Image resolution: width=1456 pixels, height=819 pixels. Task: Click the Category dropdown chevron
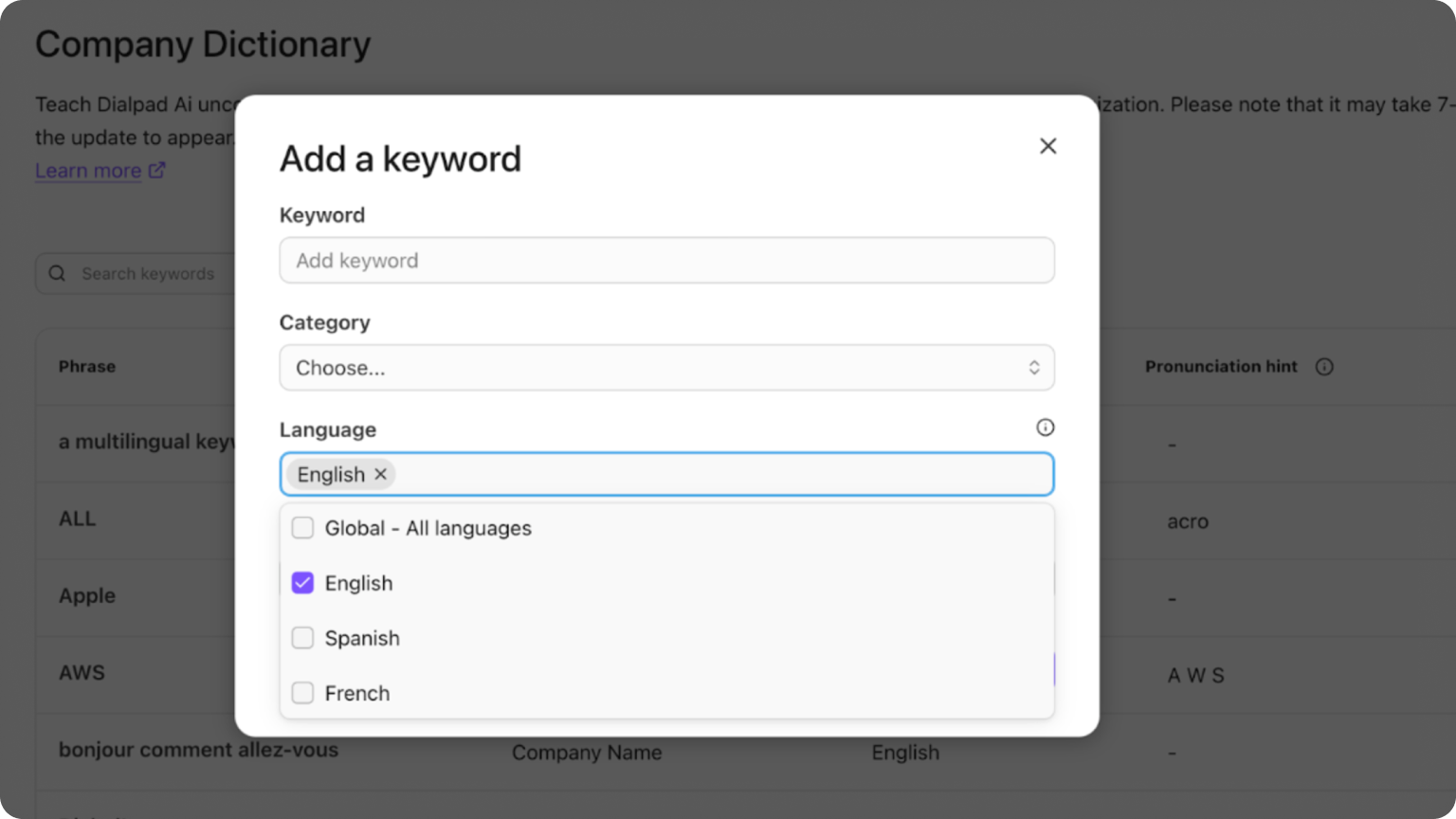pos(1034,368)
